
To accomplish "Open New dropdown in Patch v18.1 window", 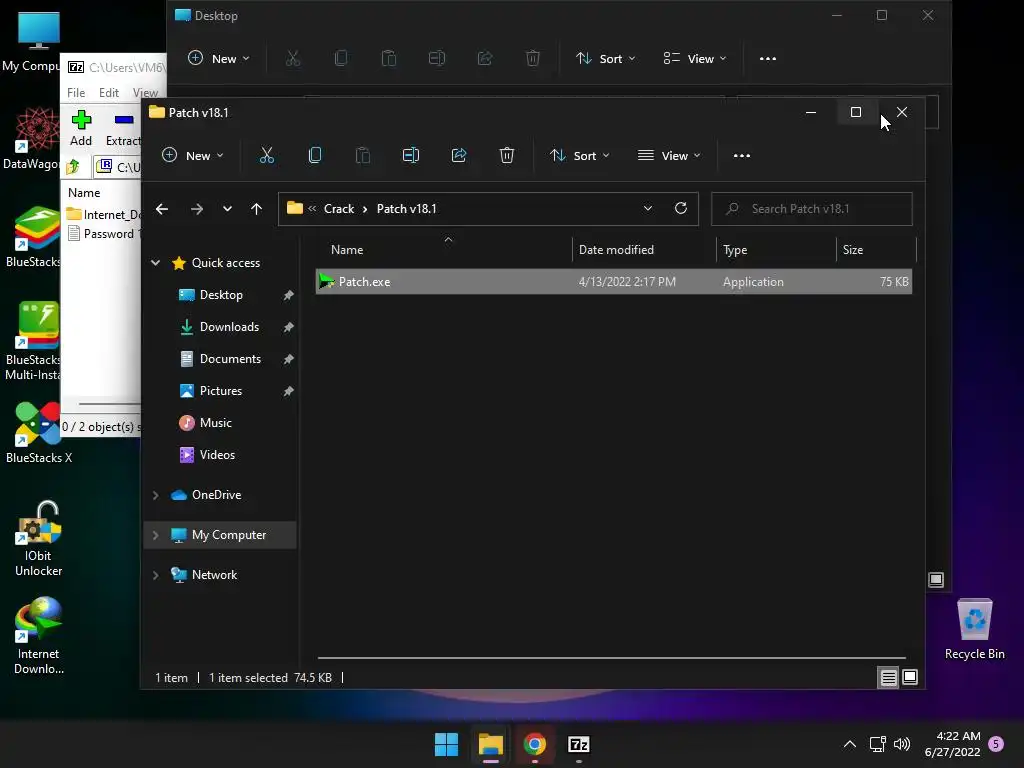I will 193,155.
